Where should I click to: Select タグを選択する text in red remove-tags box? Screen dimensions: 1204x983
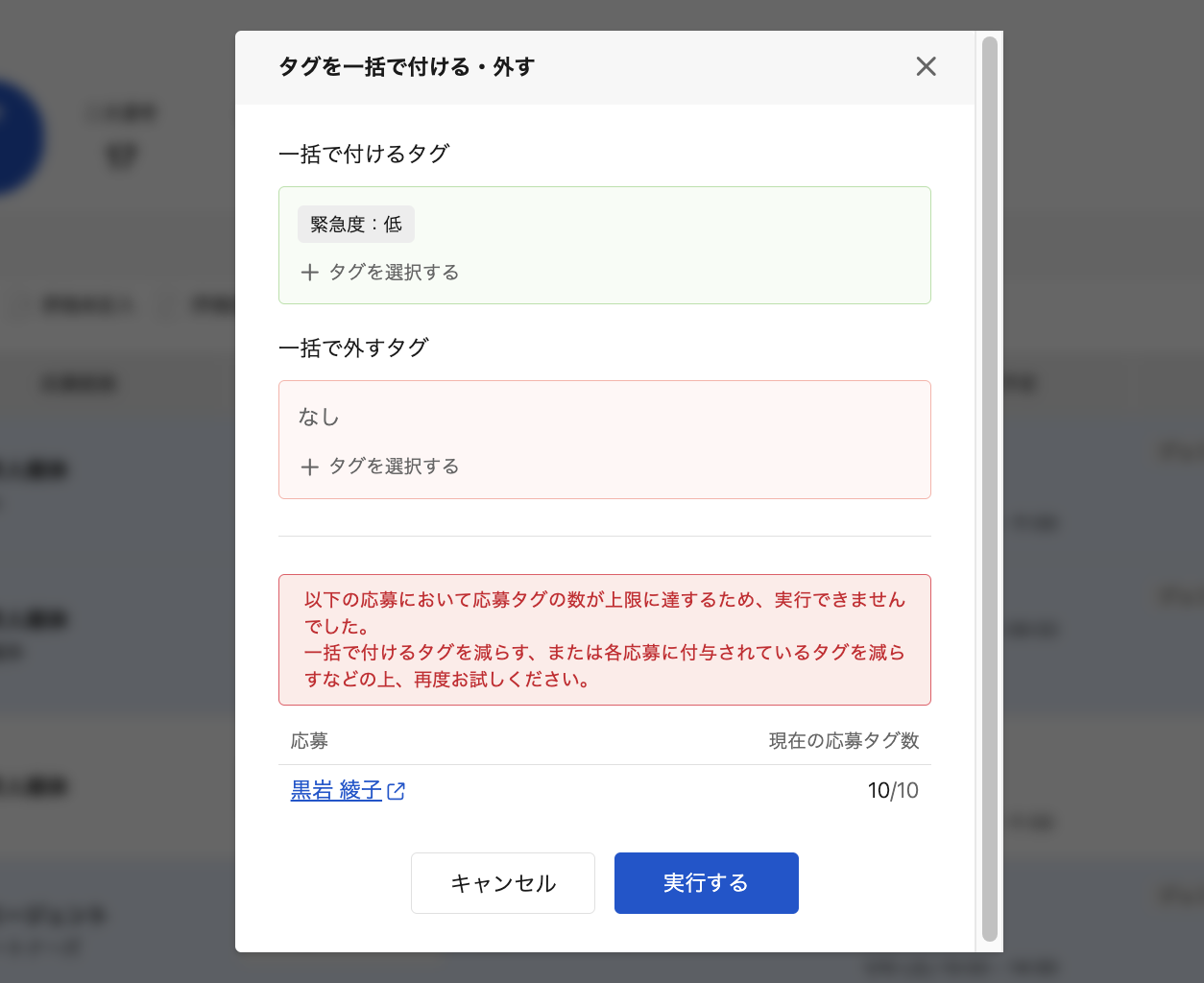[x=394, y=467]
